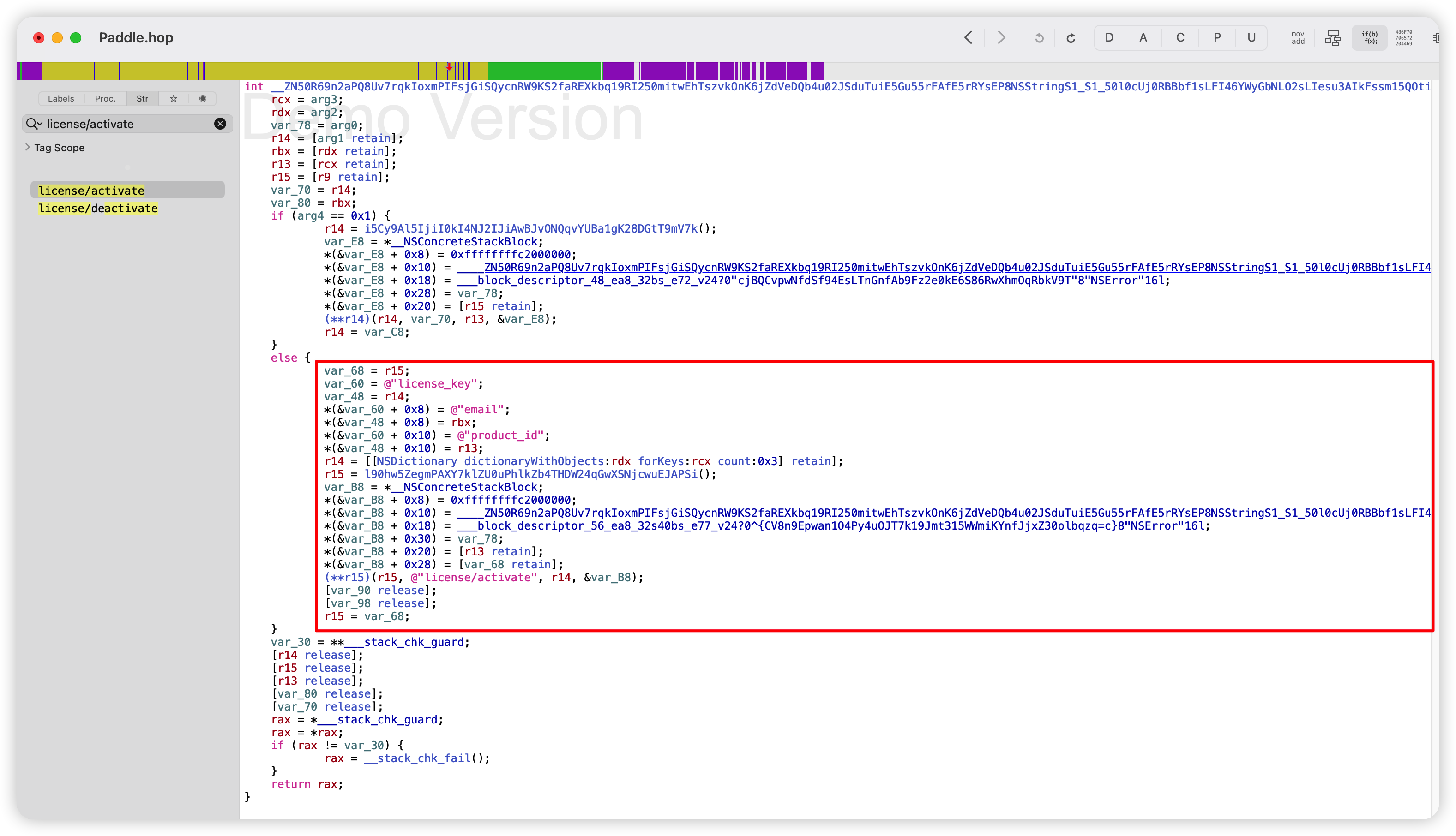The image size is (1456, 836).
Task: Open search options magnifier dropdown
Action: point(35,124)
